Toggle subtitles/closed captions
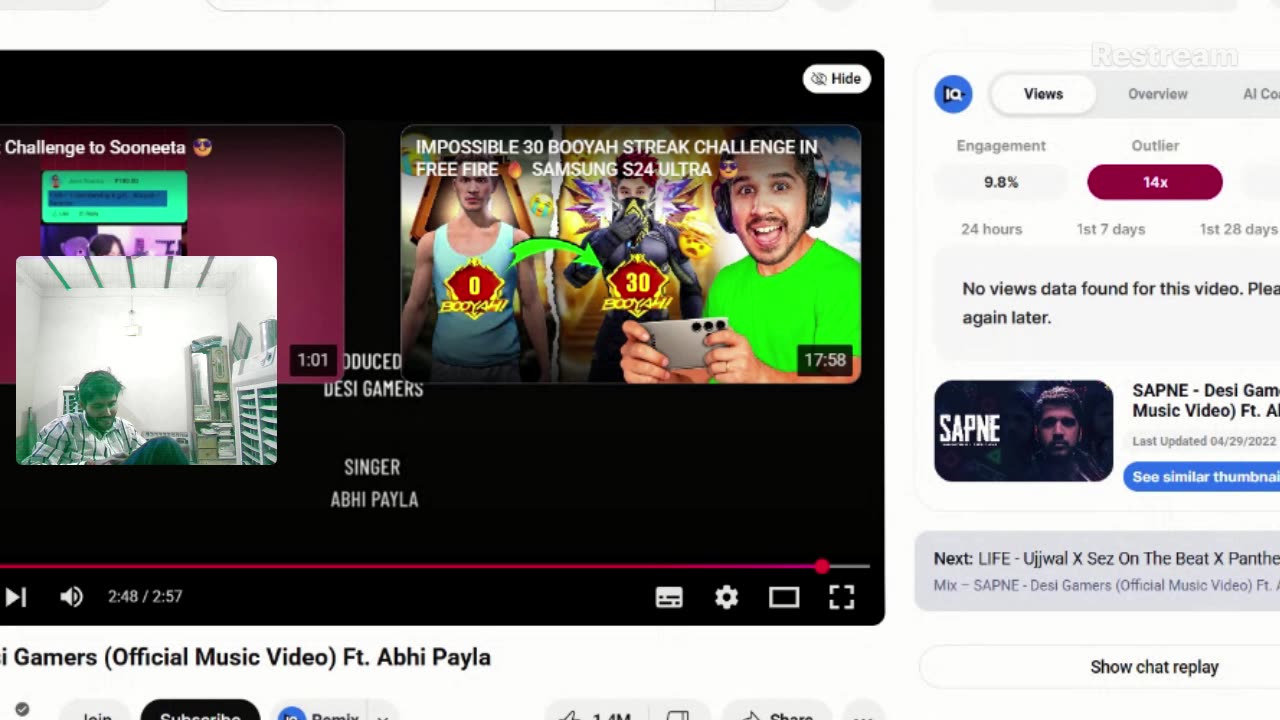This screenshot has width=1280, height=720. [x=669, y=597]
